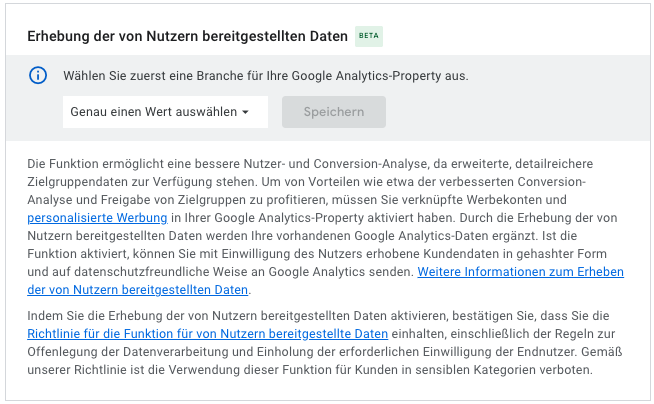
Task: Click the dropdown caret arrow beside "auswählen"
Action: tap(245, 112)
